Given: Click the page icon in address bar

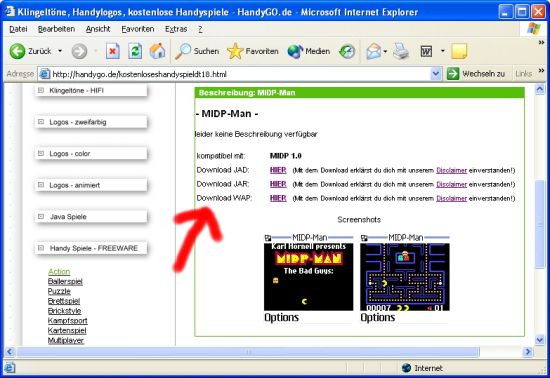Looking at the screenshot, I should [x=45, y=74].
